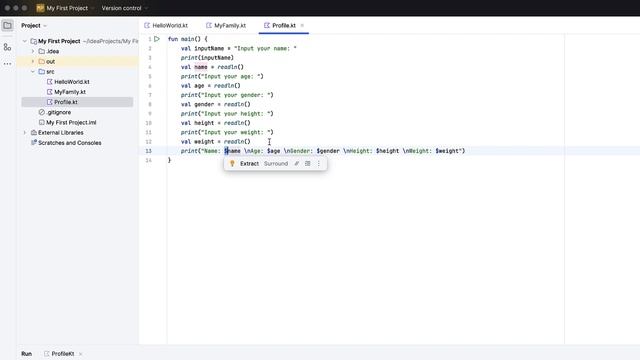640x360 pixels.
Task: Click the out folder icon
Action: pyautogui.click(x=42, y=61)
